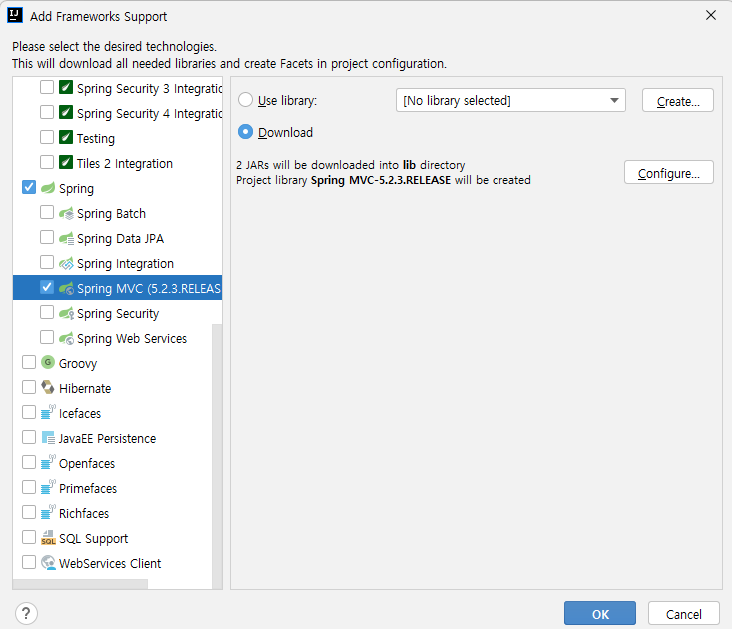Click the Groovy icon
The height and width of the screenshot is (629, 732).
(x=48, y=362)
